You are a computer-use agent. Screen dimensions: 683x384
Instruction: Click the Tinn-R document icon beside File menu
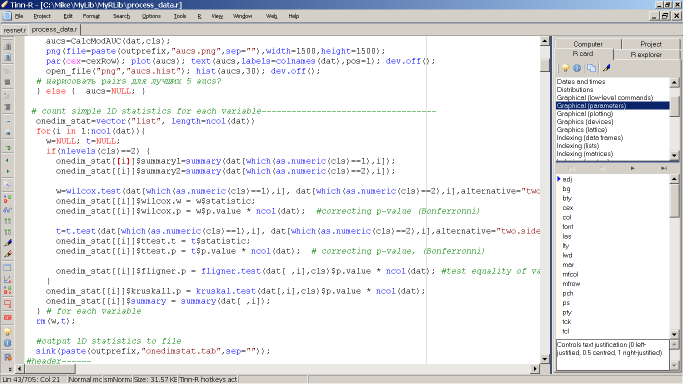(x=7, y=16)
